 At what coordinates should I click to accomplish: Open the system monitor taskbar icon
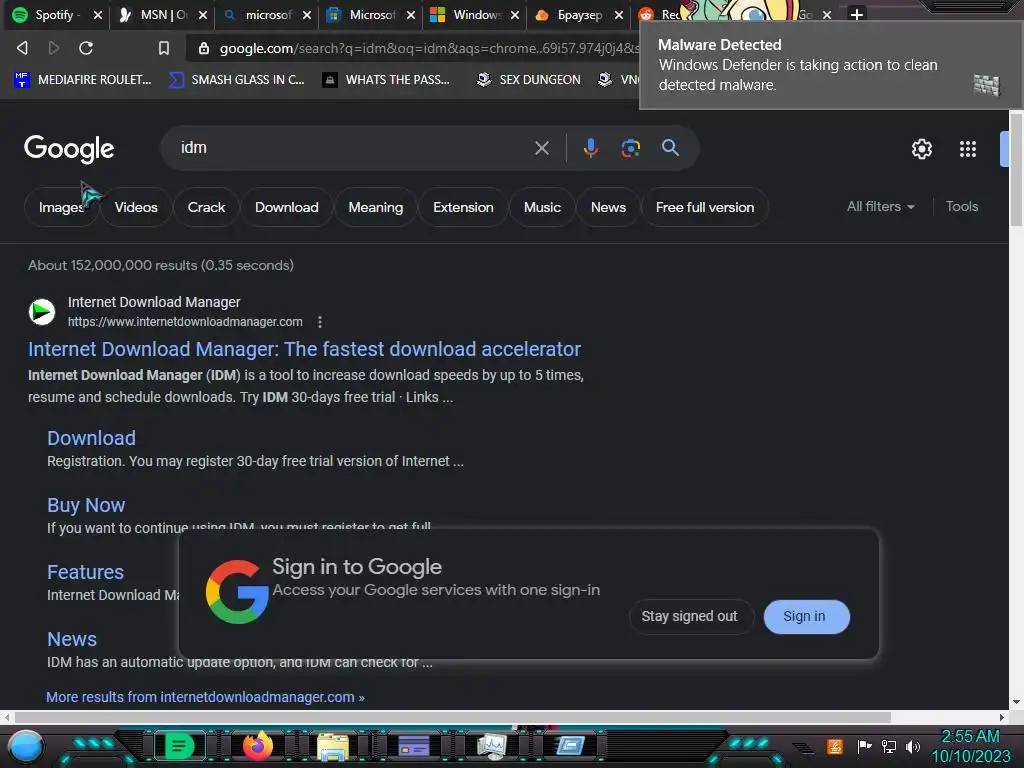[x=492, y=746]
